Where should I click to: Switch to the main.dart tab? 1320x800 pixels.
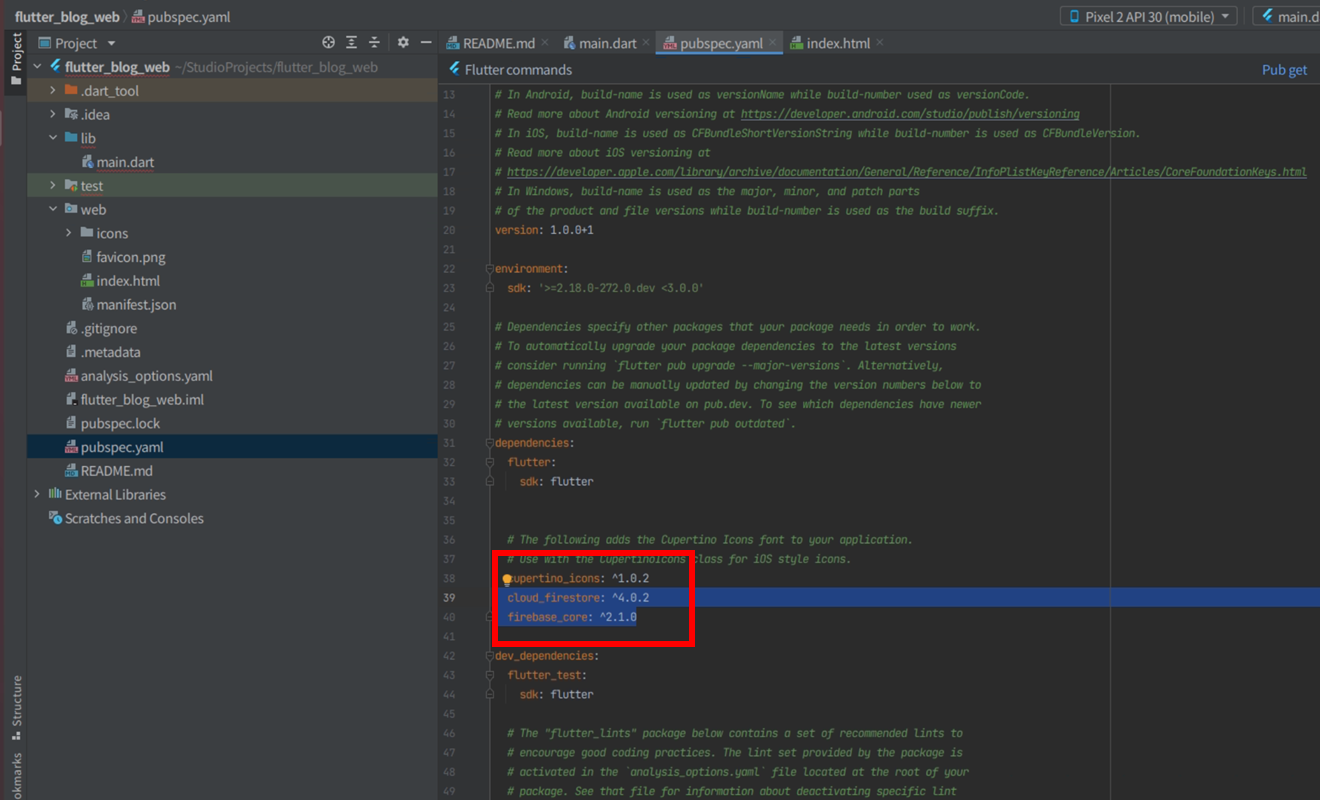click(607, 43)
